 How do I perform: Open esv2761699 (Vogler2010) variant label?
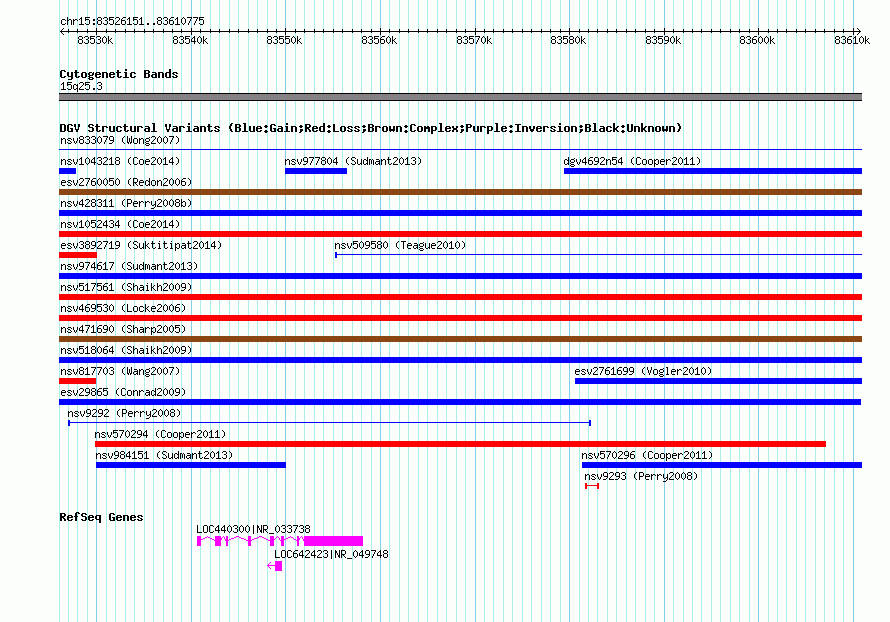pyautogui.click(x=643, y=371)
